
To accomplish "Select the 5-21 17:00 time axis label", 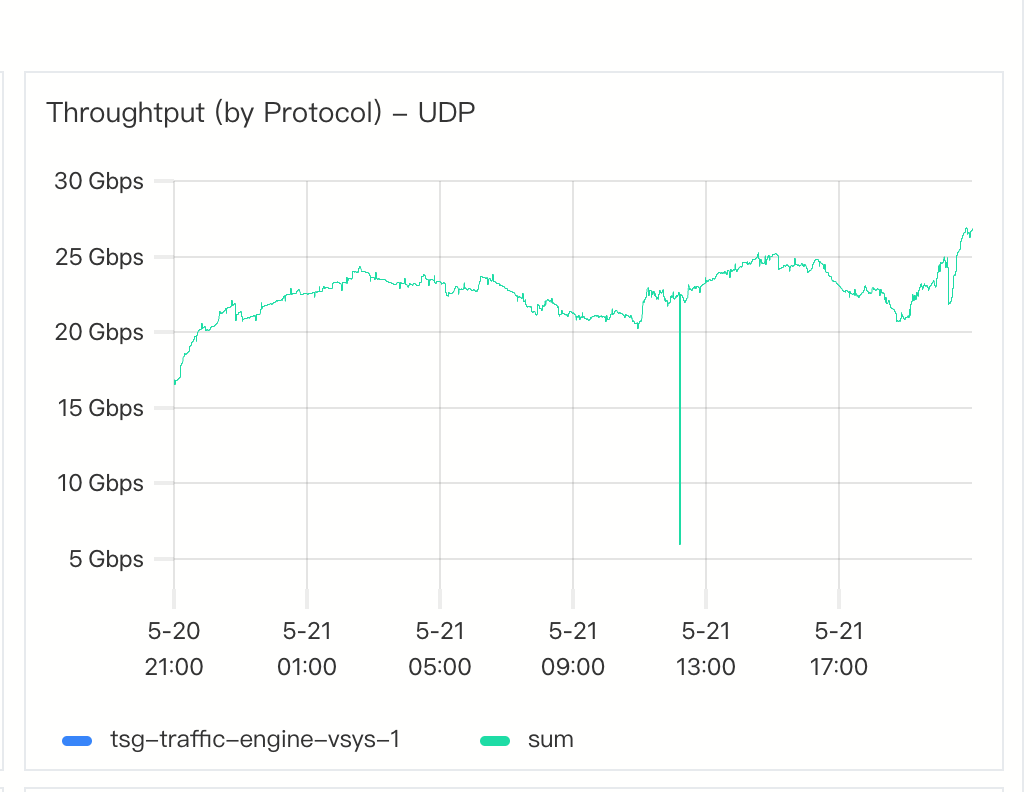I will [839, 649].
